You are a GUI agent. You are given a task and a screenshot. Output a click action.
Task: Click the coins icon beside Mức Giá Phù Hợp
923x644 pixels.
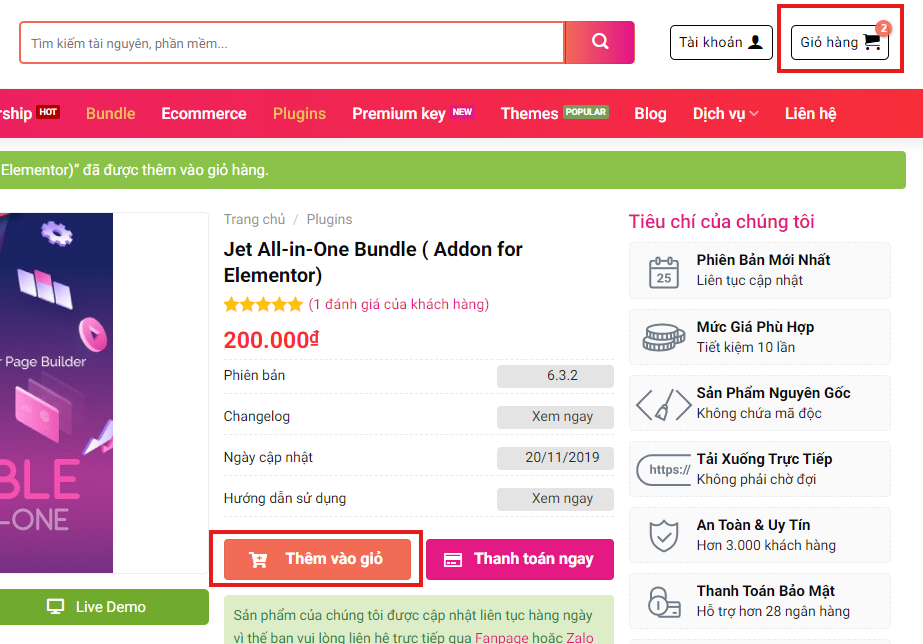point(663,337)
